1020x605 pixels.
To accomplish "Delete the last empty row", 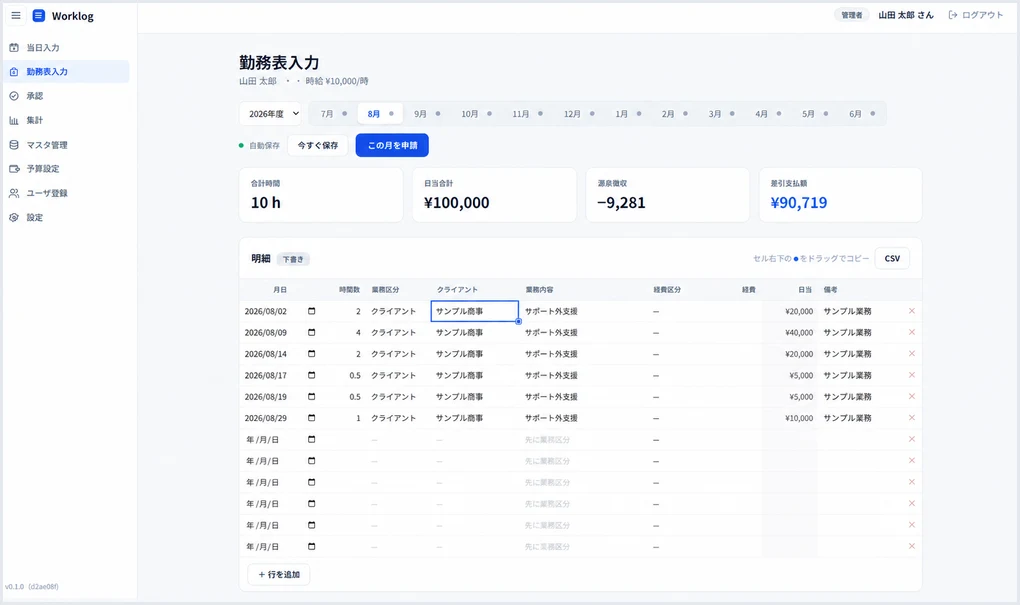I will 911,546.
